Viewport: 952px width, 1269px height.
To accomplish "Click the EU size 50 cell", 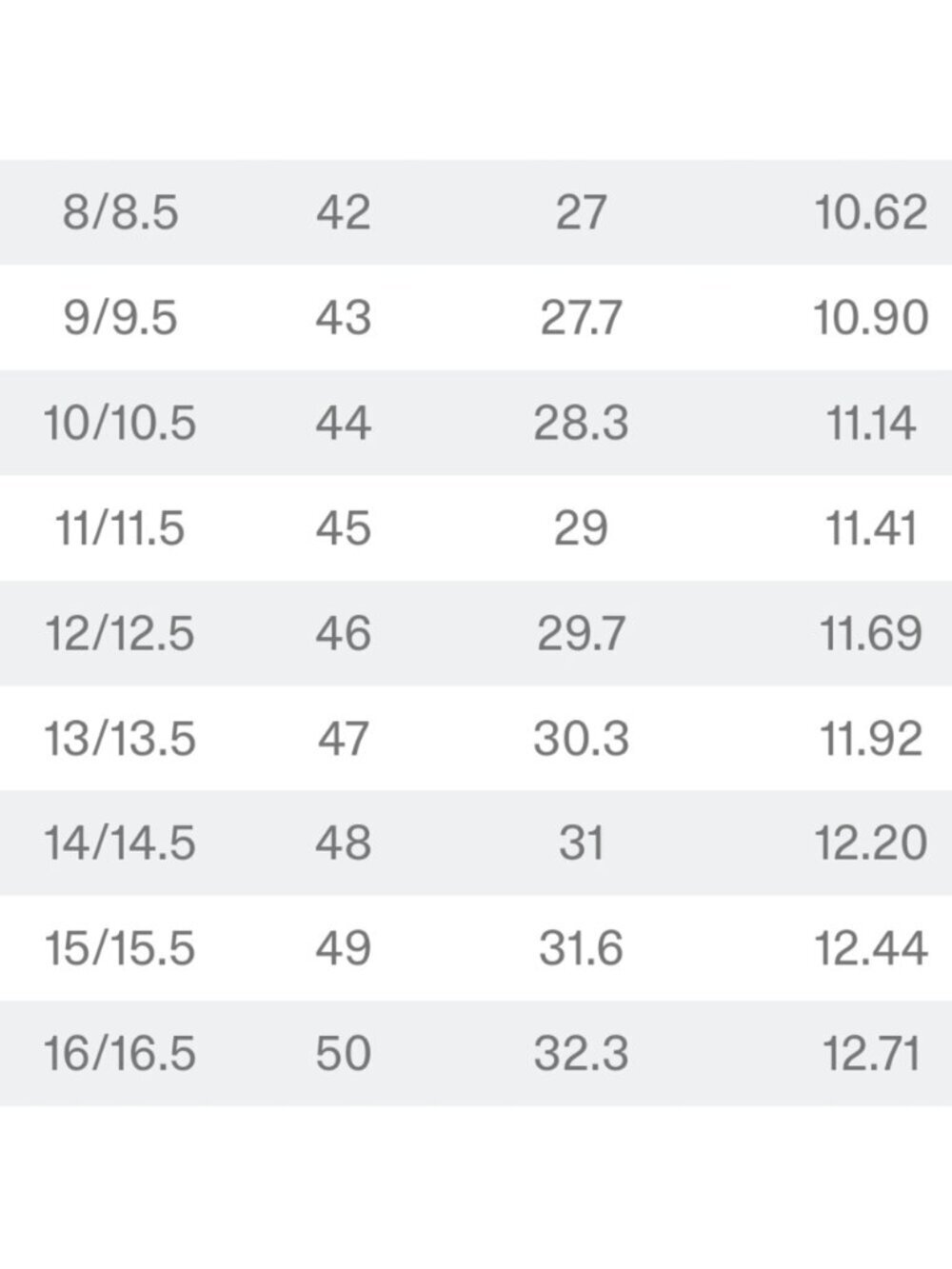I will 344,1053.
